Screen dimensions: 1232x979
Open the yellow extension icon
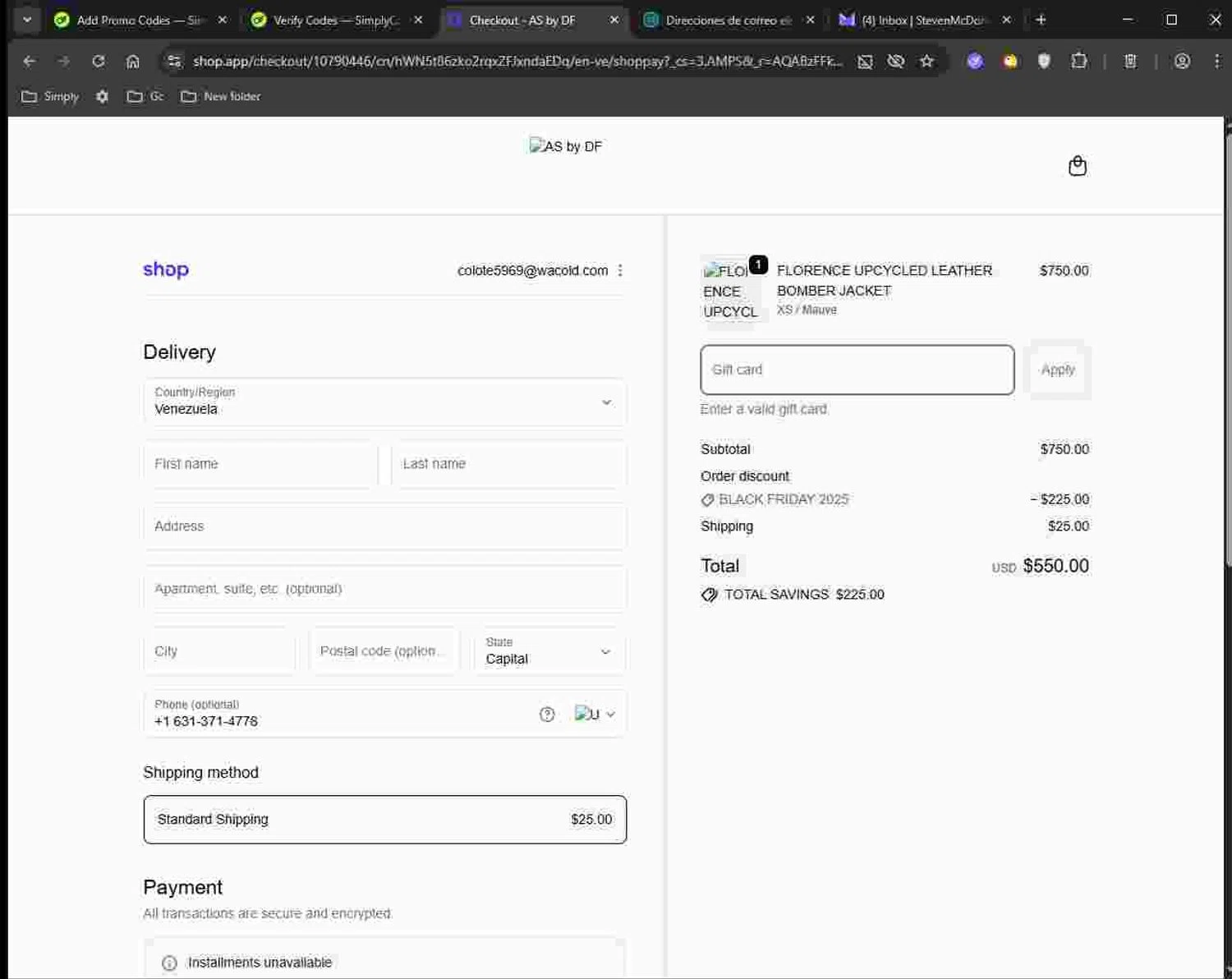pos(1009,61)
